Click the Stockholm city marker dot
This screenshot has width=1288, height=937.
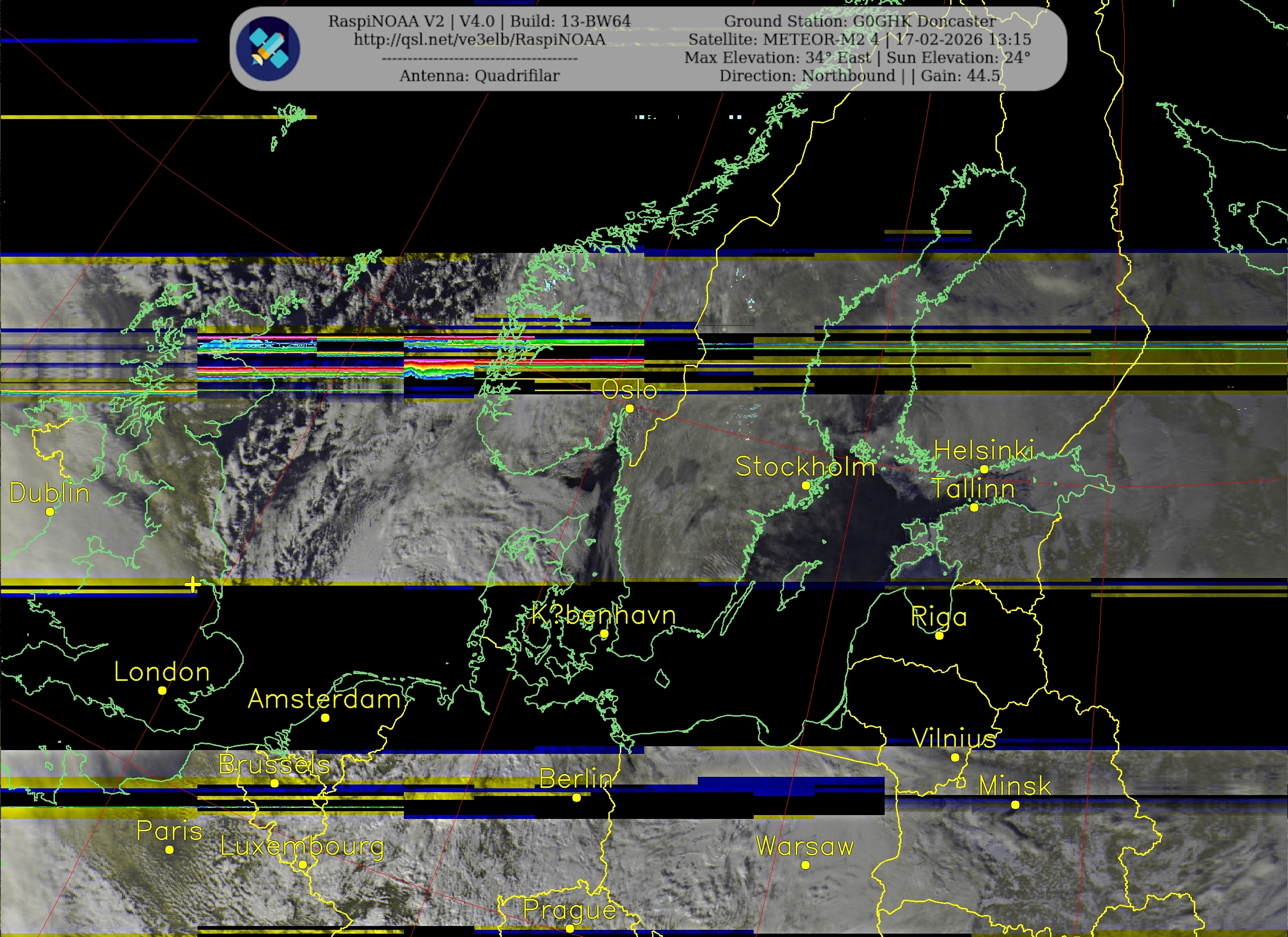(x=806, y=485)
